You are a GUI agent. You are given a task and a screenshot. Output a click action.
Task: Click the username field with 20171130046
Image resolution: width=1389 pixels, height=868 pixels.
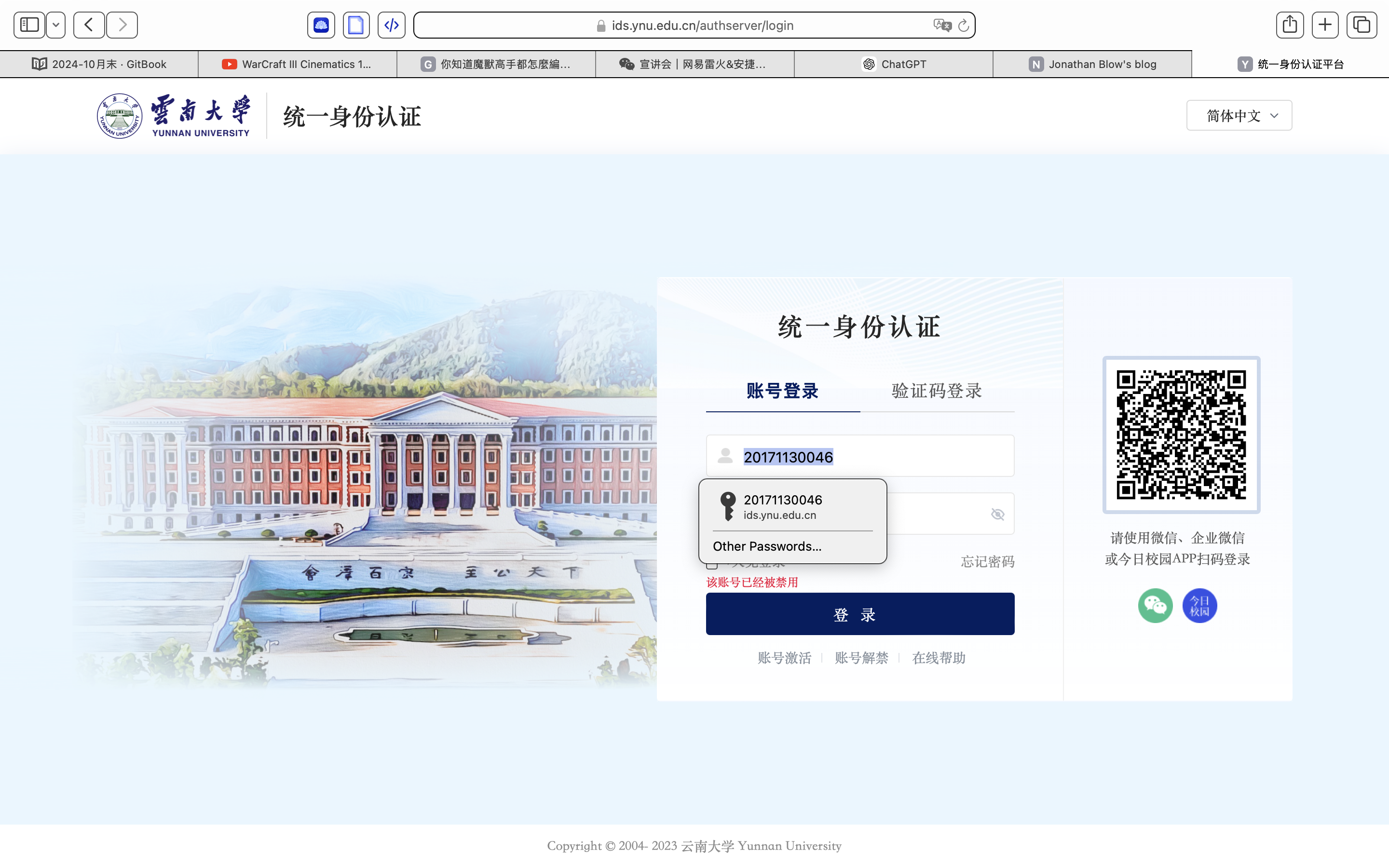[860, 456]
